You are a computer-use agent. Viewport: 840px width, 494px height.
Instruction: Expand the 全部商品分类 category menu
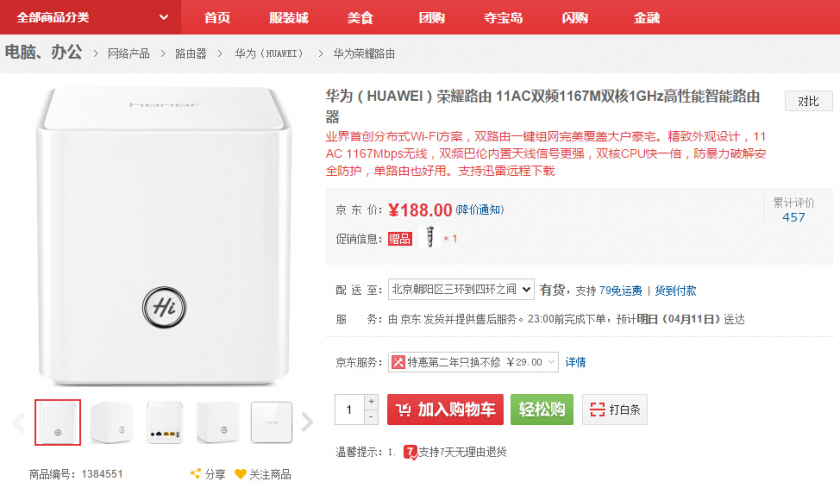tap(91, 17)
